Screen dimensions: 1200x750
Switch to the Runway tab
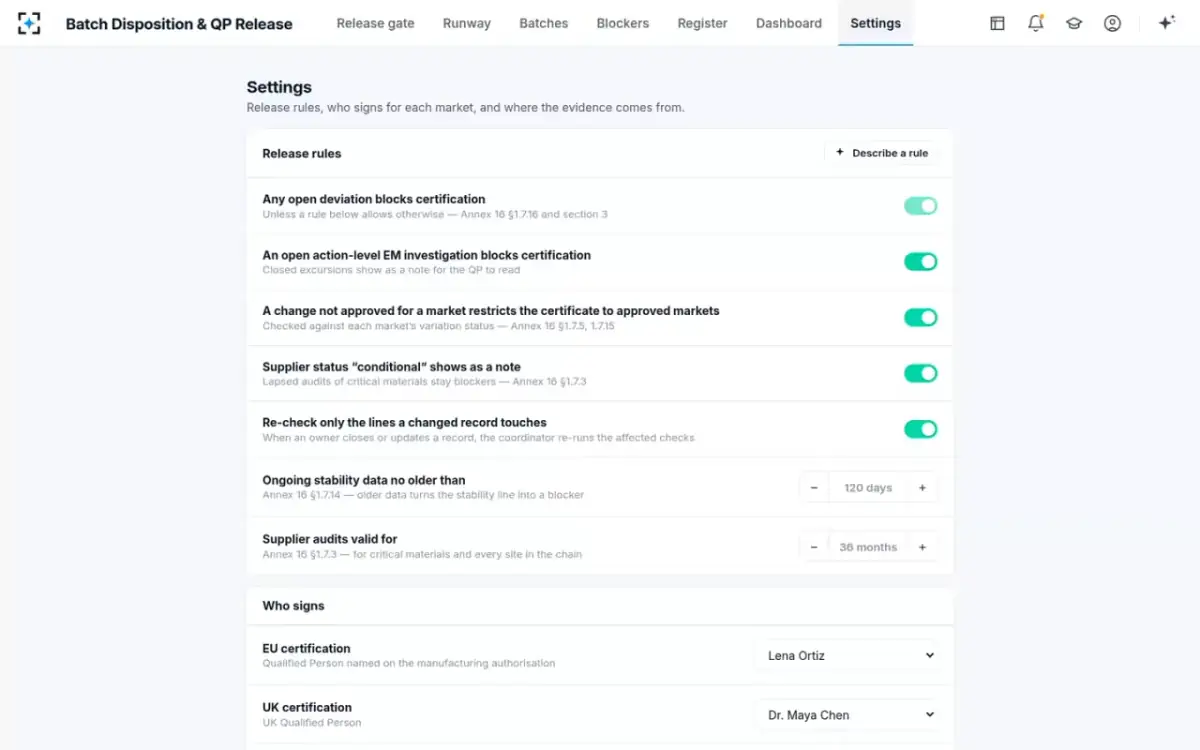point(467,23)
